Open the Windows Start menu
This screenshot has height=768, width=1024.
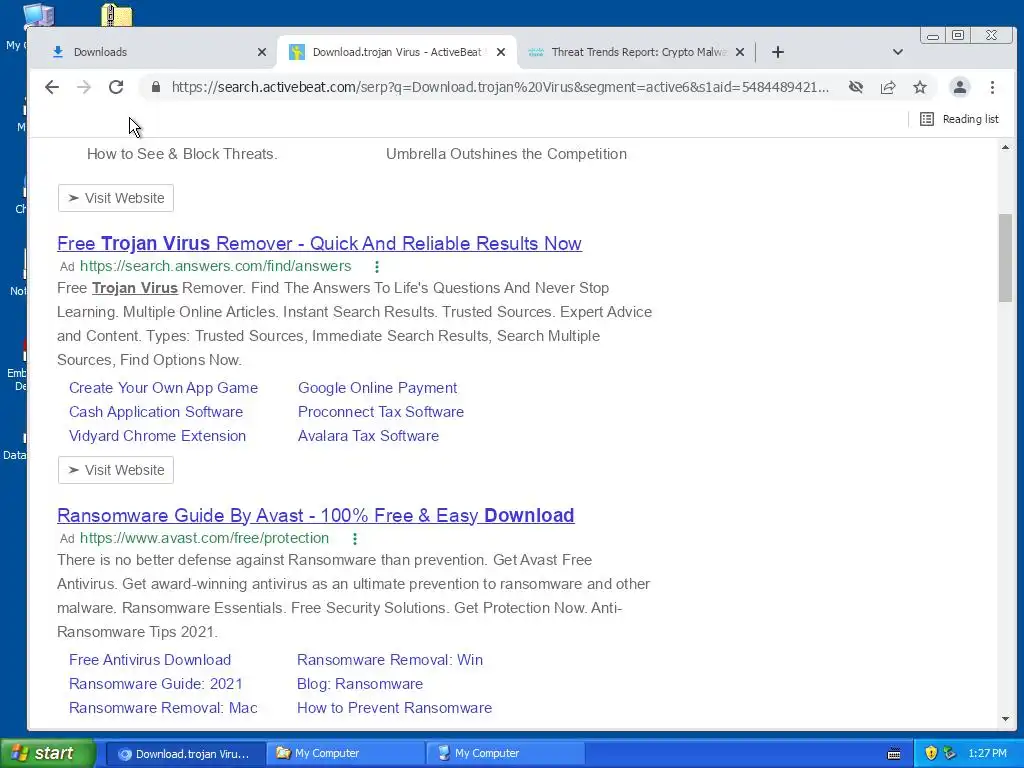click(46, 754)
